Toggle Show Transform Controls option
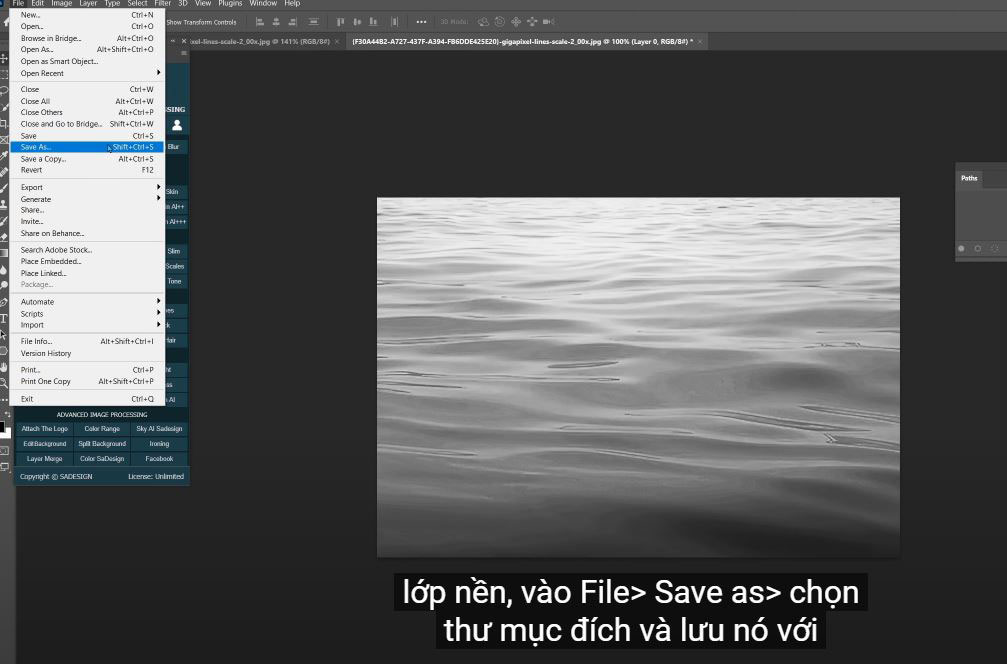Screen dimensions: 1007x664 [201, 22]
